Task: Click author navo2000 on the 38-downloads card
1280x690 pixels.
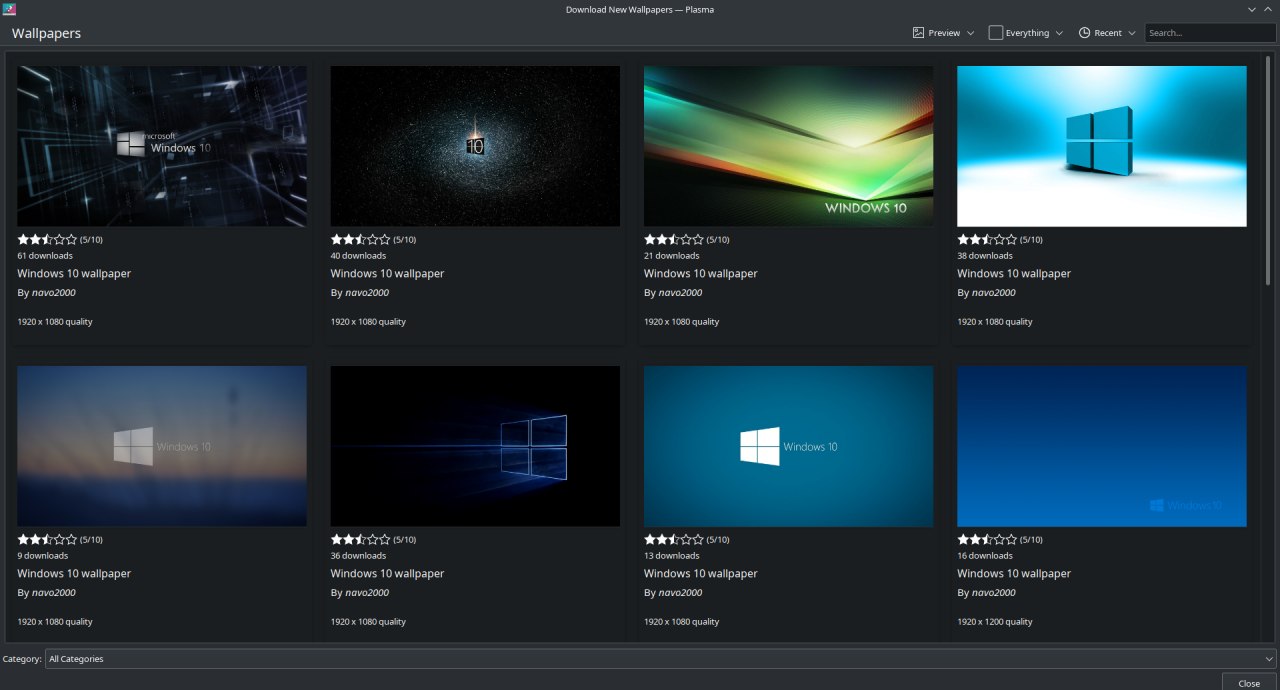Action: point(993,293)
